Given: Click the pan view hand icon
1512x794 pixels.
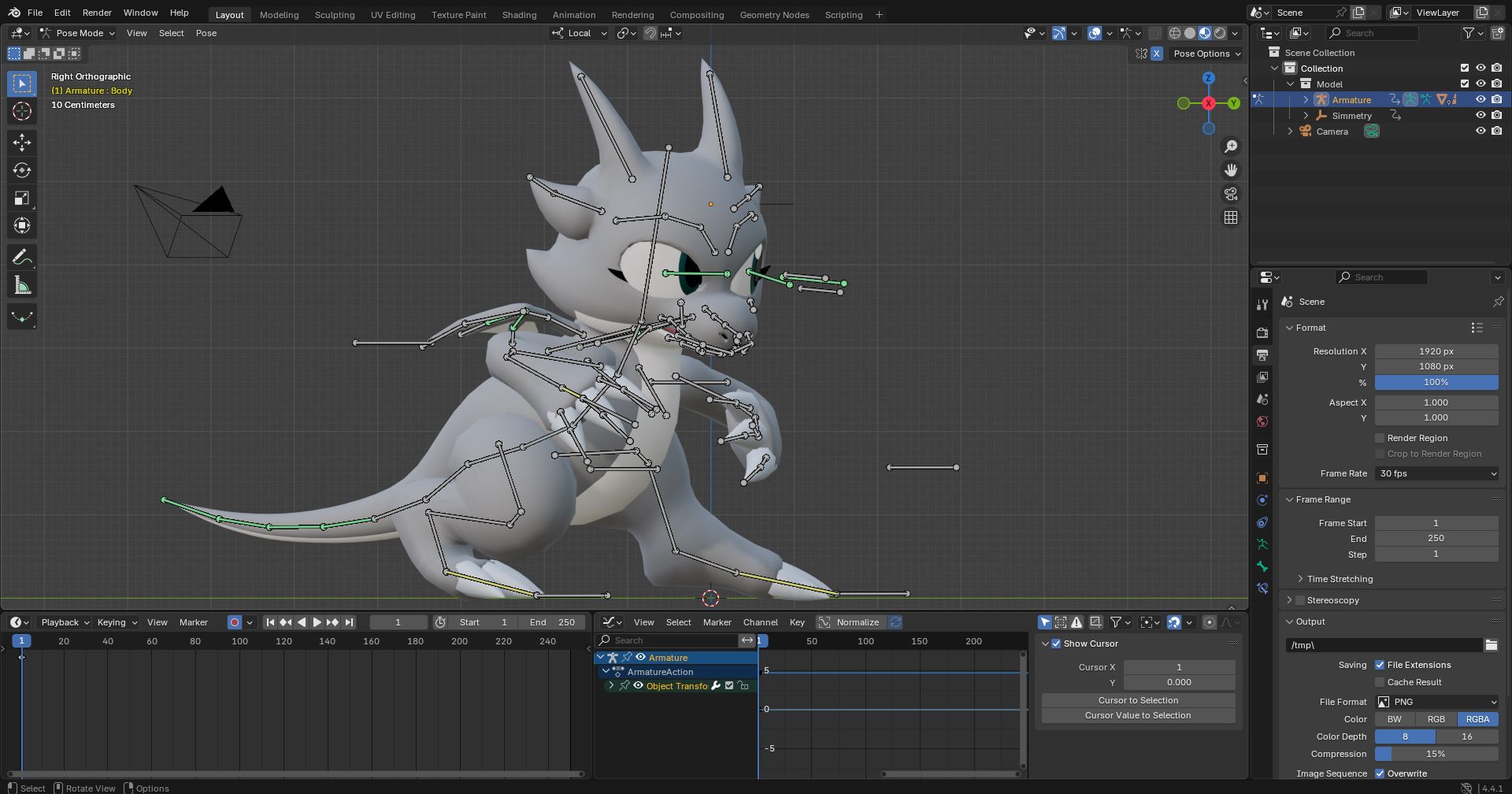Looking at the screenshot, I should (1231, 170).
